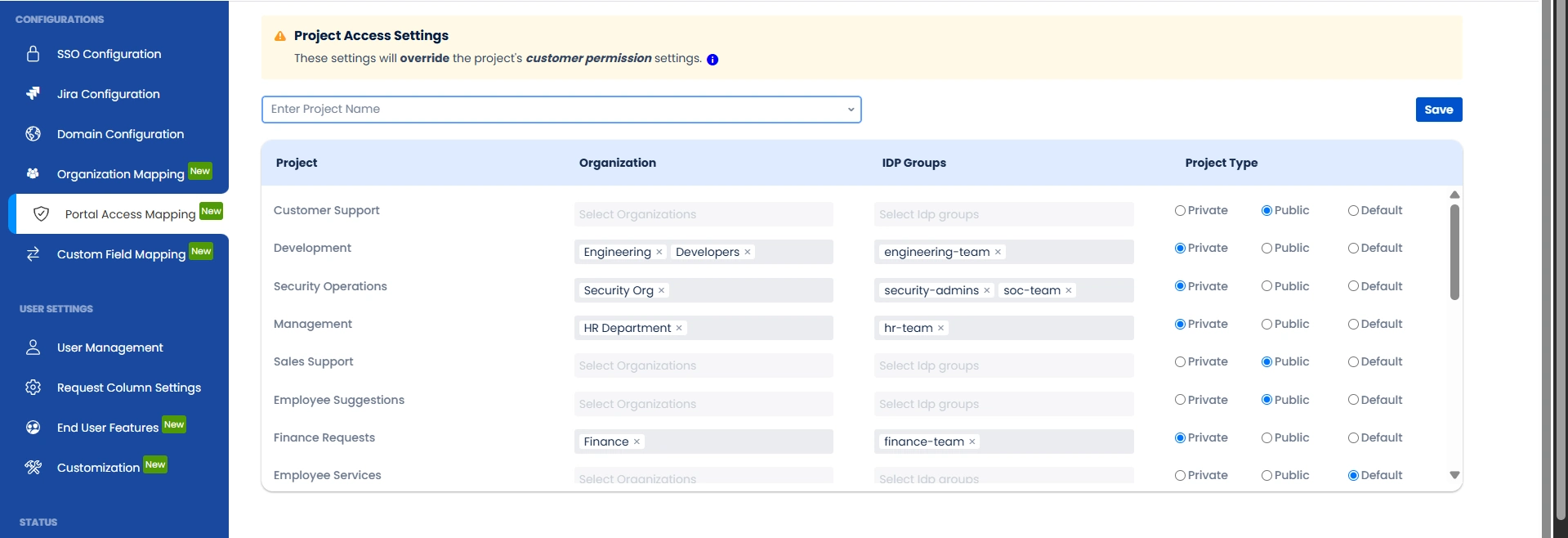Click the Domain Configuration globe icon

(33, 133)
